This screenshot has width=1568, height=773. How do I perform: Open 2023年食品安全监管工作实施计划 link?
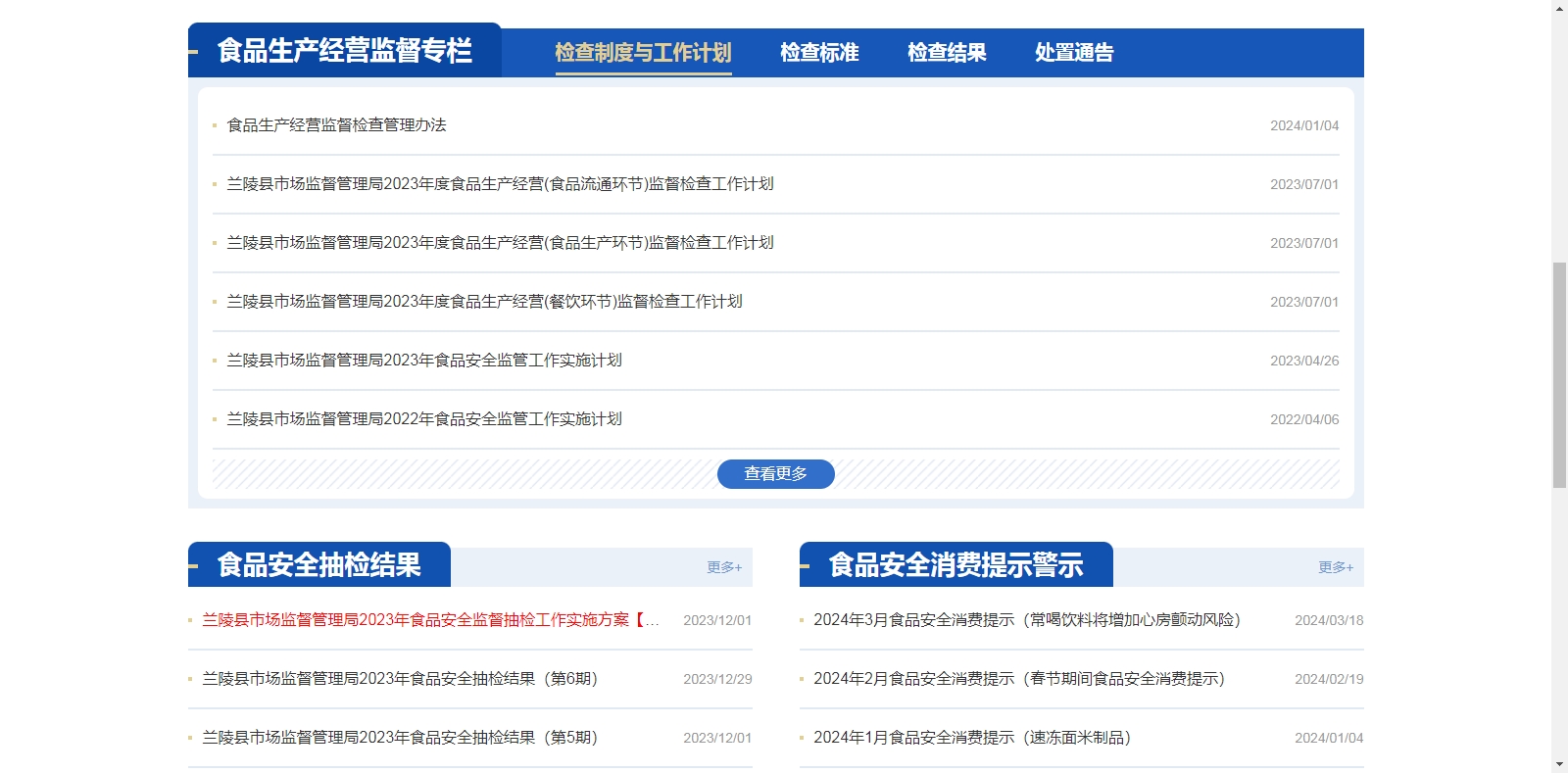tap(424, 361)
